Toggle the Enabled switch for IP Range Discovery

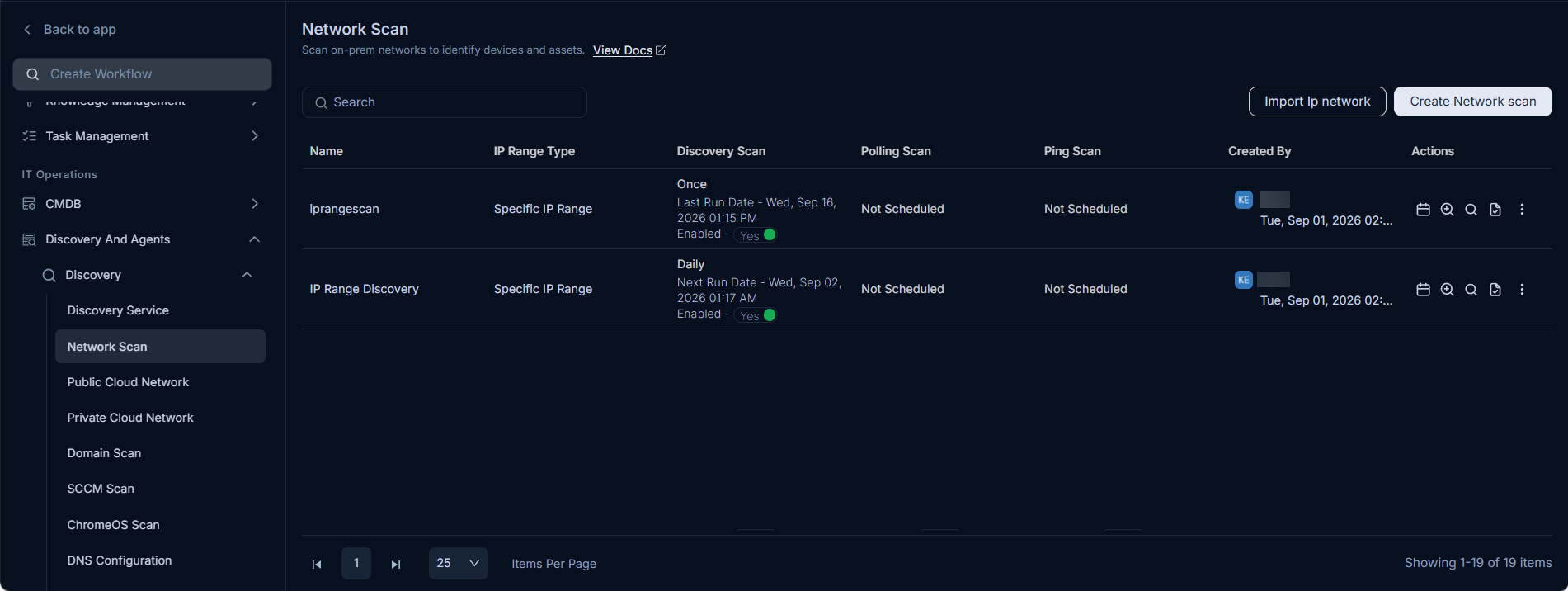coord(756,315)
